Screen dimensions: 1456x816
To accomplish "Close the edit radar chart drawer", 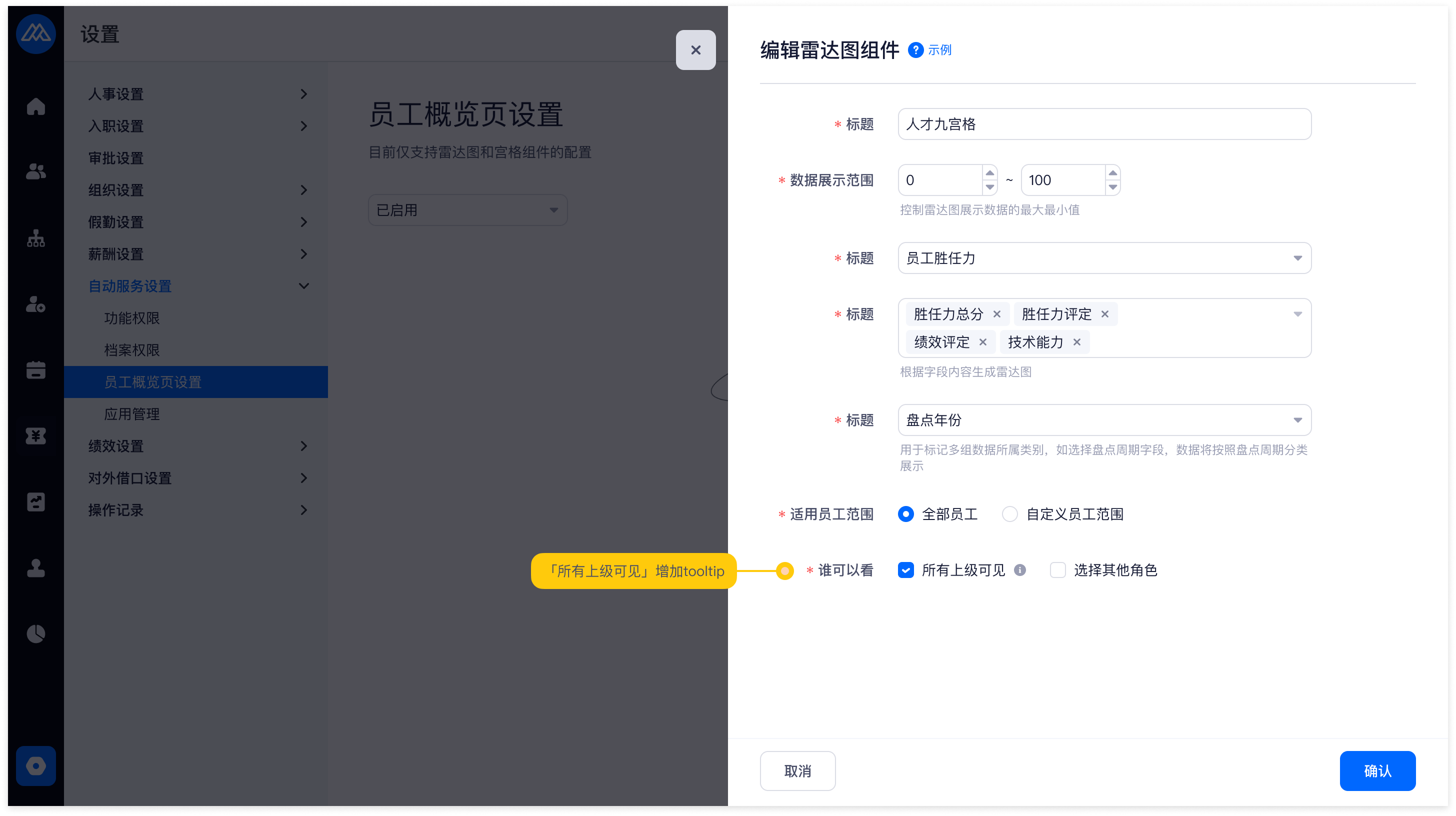I will (696, 49).
